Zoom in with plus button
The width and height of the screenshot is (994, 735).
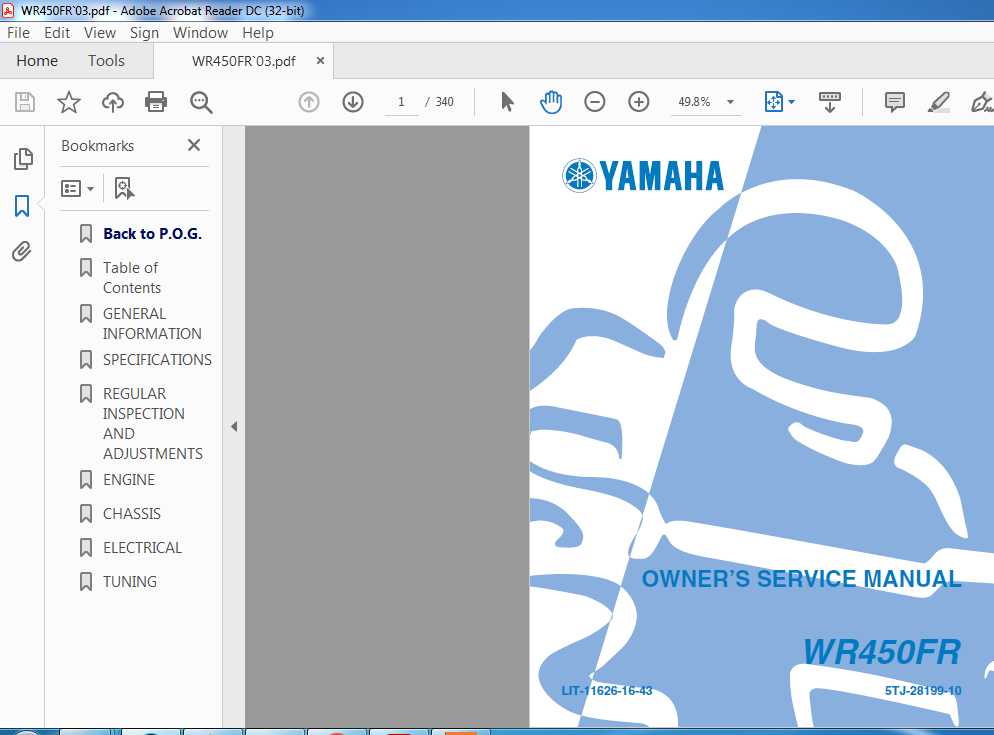tap(638, 102)
